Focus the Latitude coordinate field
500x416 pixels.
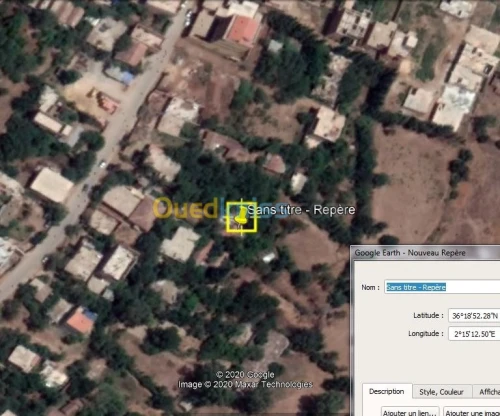(474, 316)
